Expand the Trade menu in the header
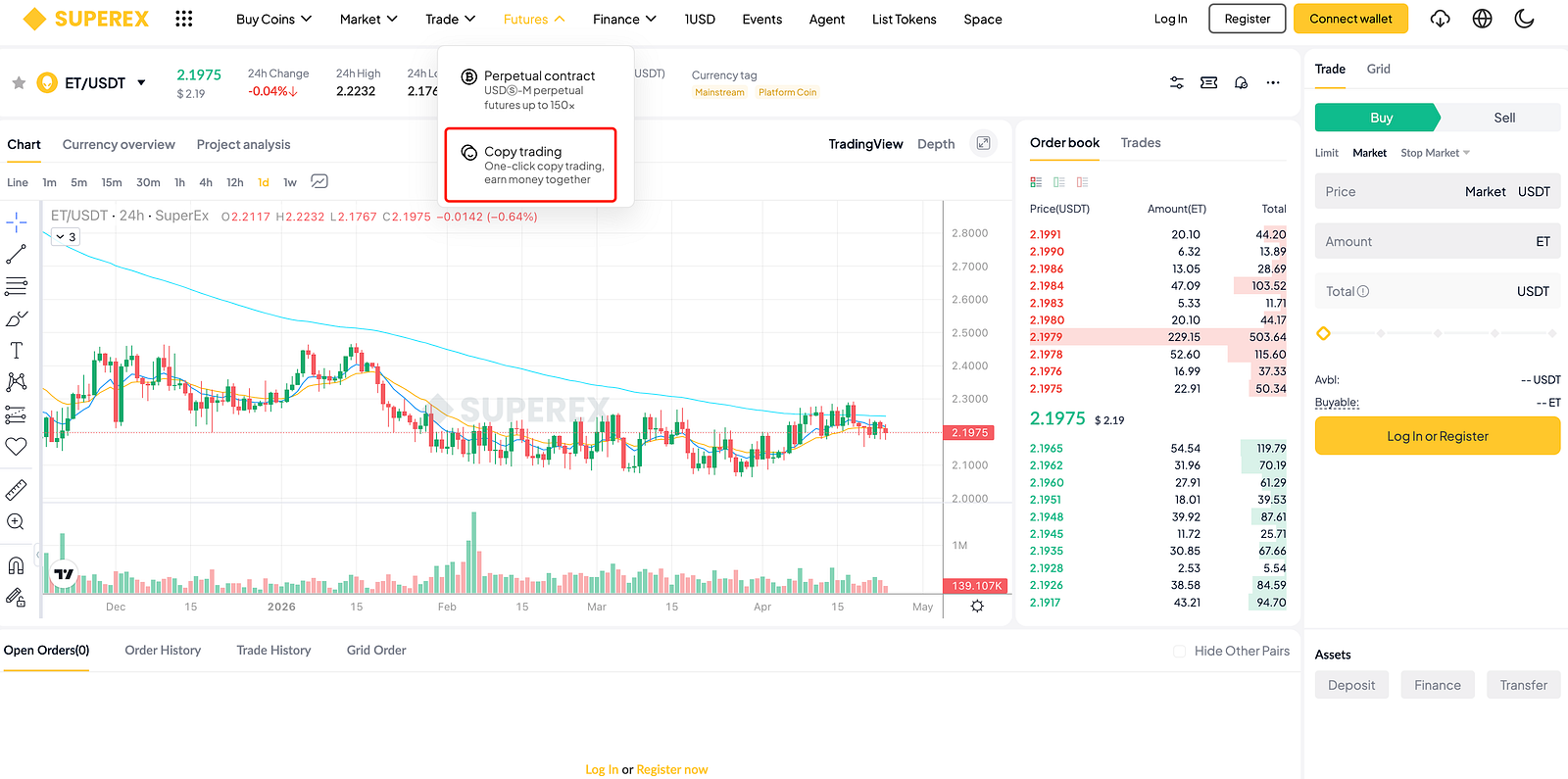Viewport: 1568px width, 779px height. point(450,19)
